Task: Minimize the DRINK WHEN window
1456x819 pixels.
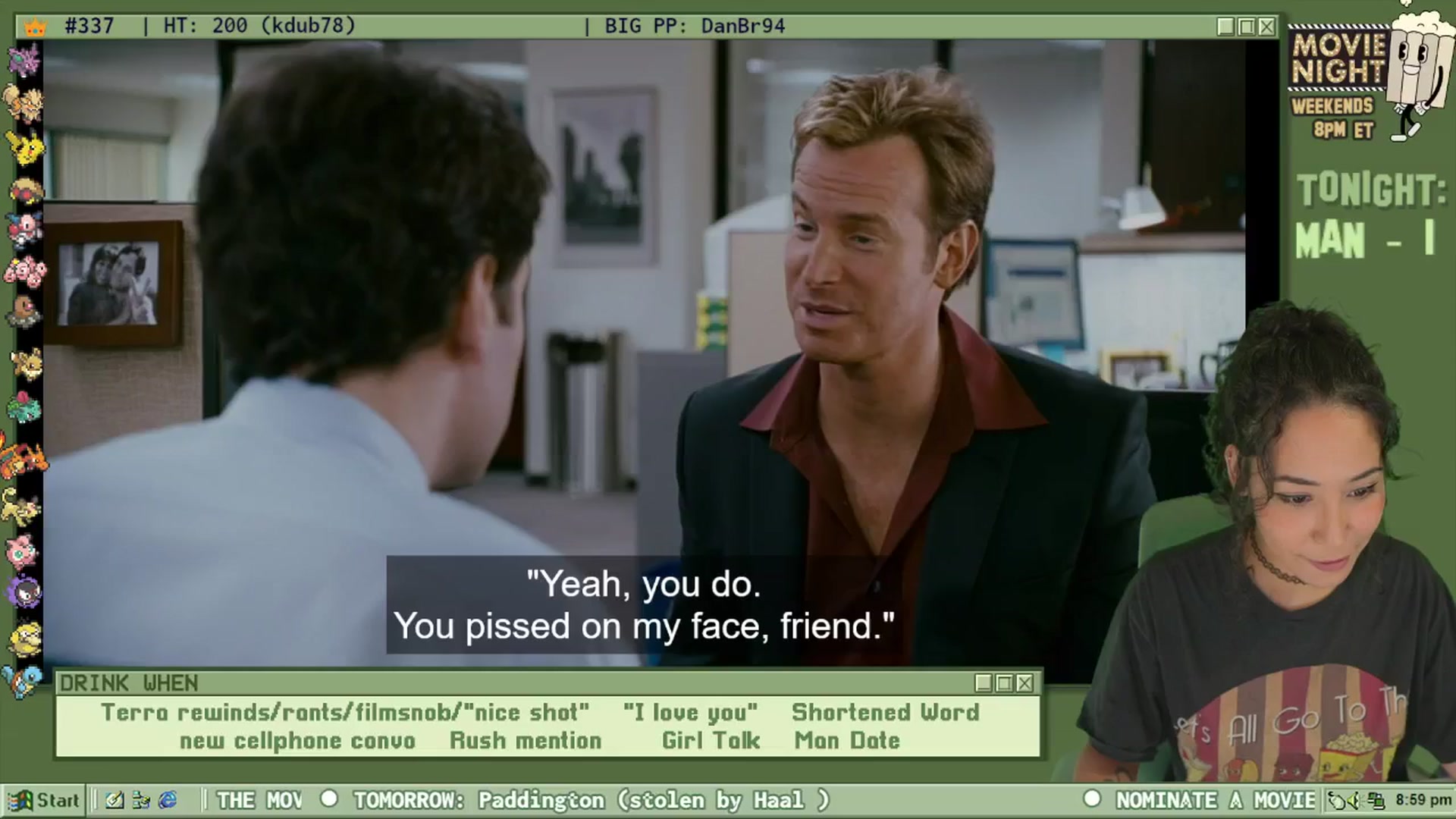Action: click(984, 683)
